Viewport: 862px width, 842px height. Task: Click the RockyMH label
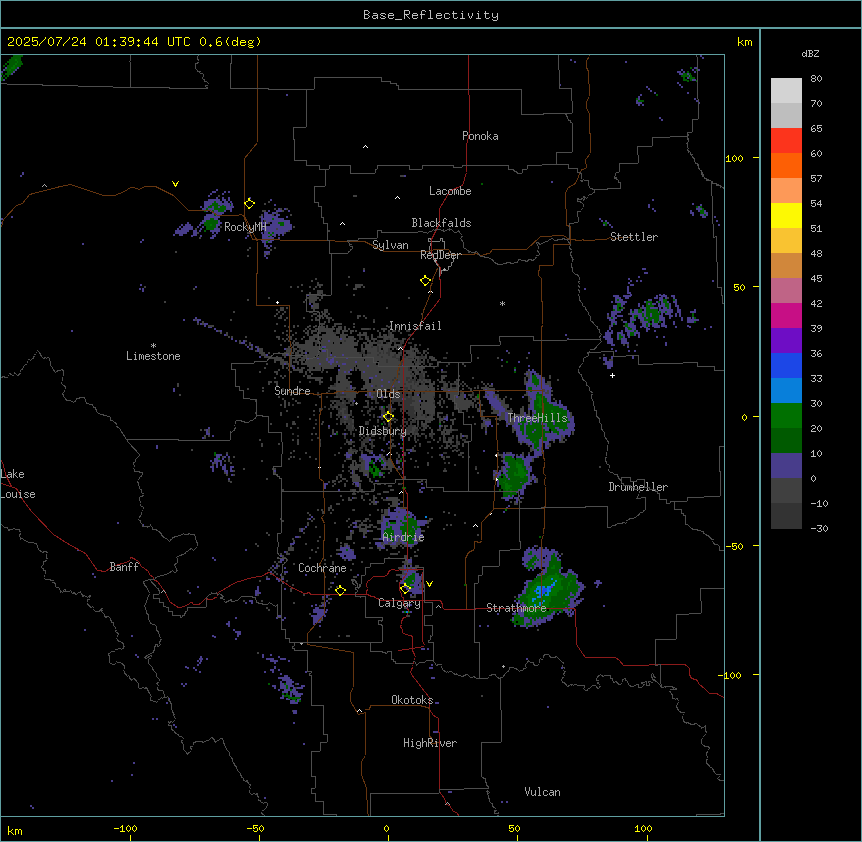click(x=245, y=227)
